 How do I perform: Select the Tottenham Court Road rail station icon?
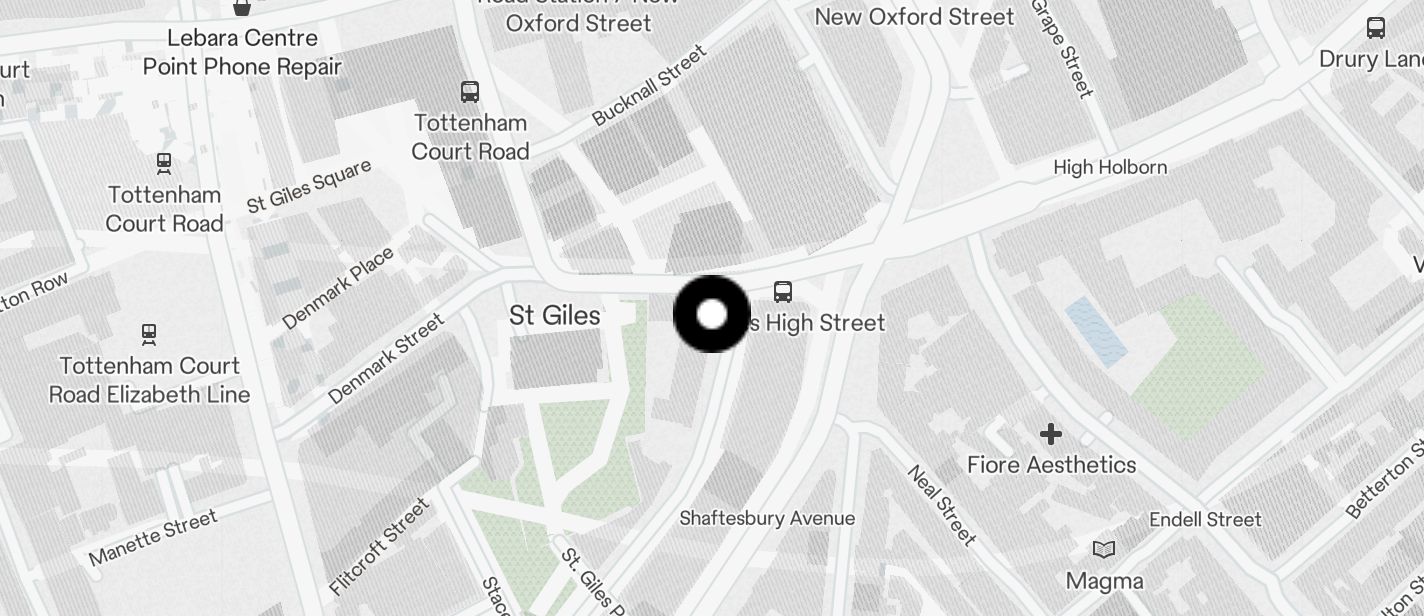(164, 163)
